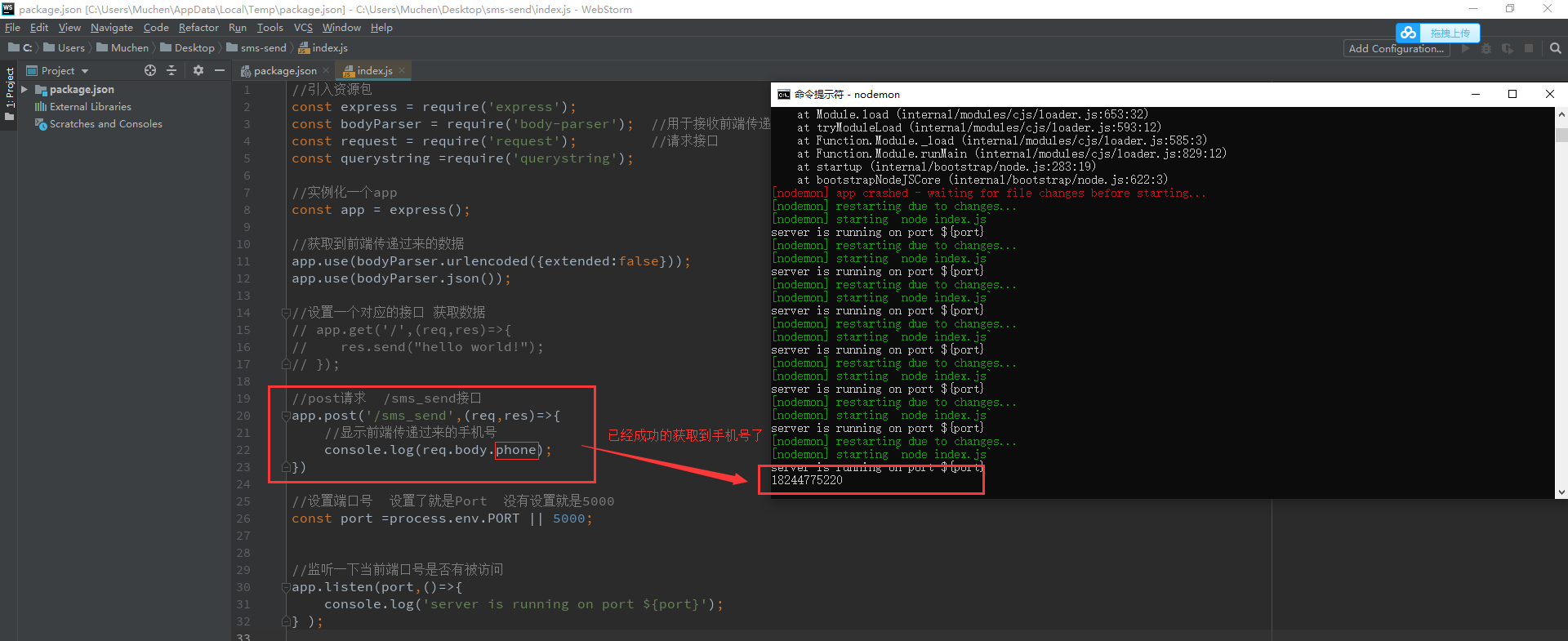The width and height of the screenshot is (1568, 641).
Task: Minimize the nodemon command prompt window
Action: (1476, 95)
